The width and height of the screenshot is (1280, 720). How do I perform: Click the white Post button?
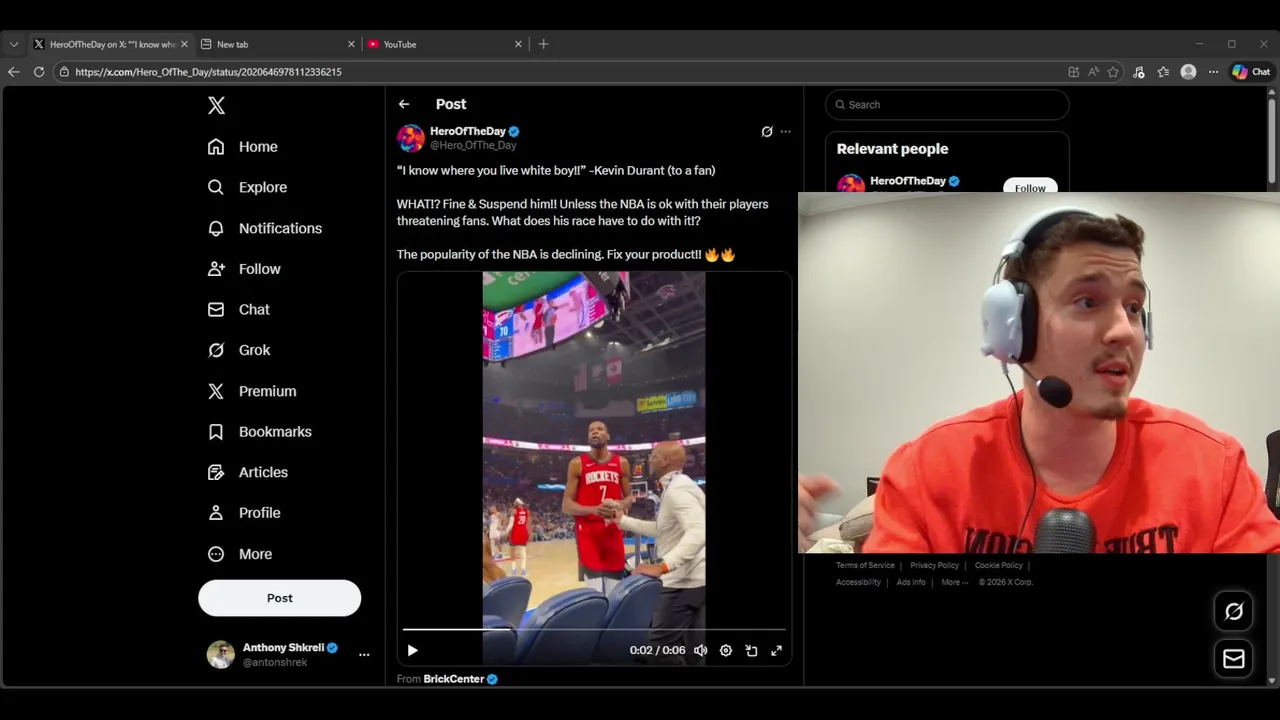pos(279,598)
